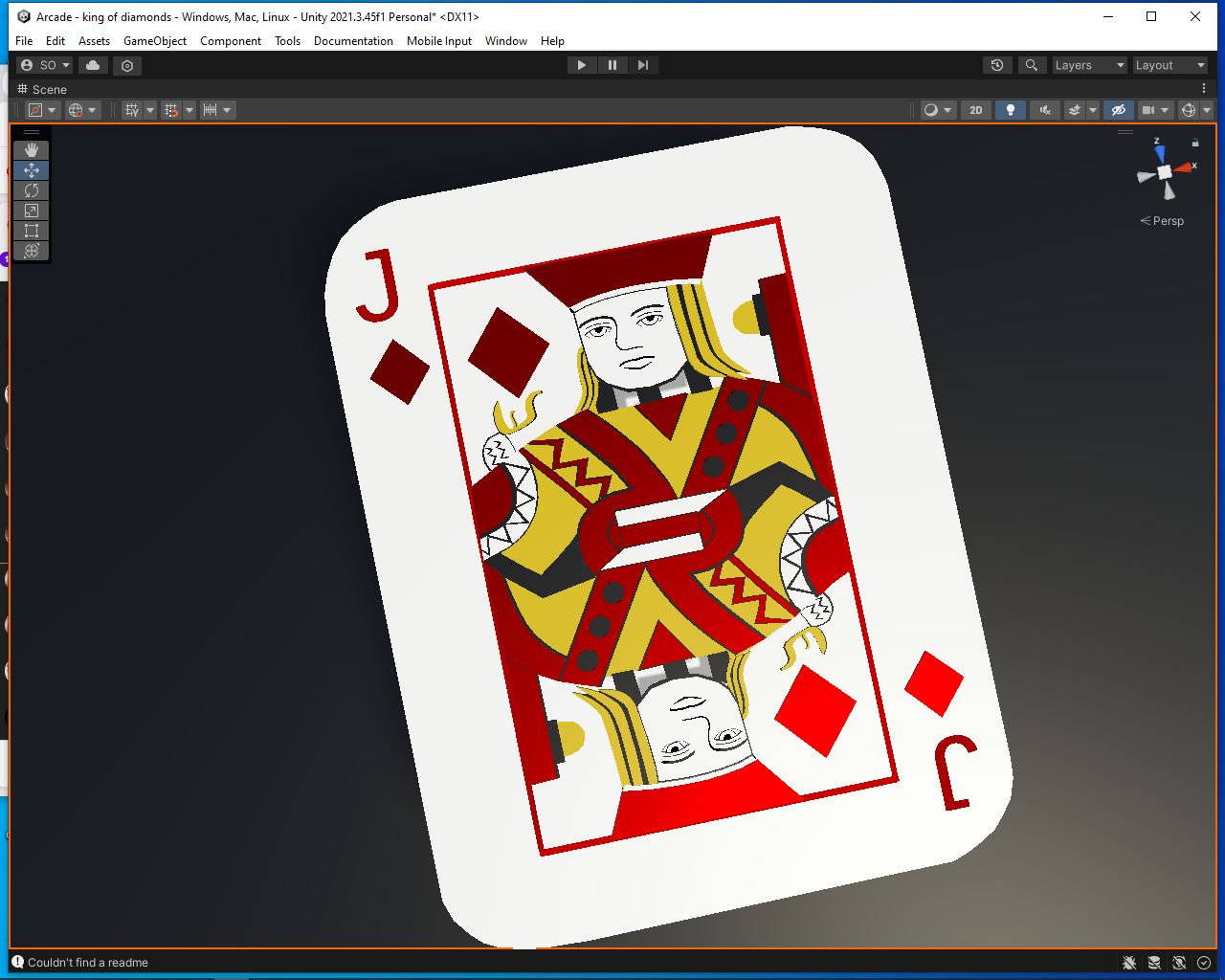The height and width of the screenshot is (980, 1225).
Task: Open the Undo History panel icon
Action: (x=997, y=64)
